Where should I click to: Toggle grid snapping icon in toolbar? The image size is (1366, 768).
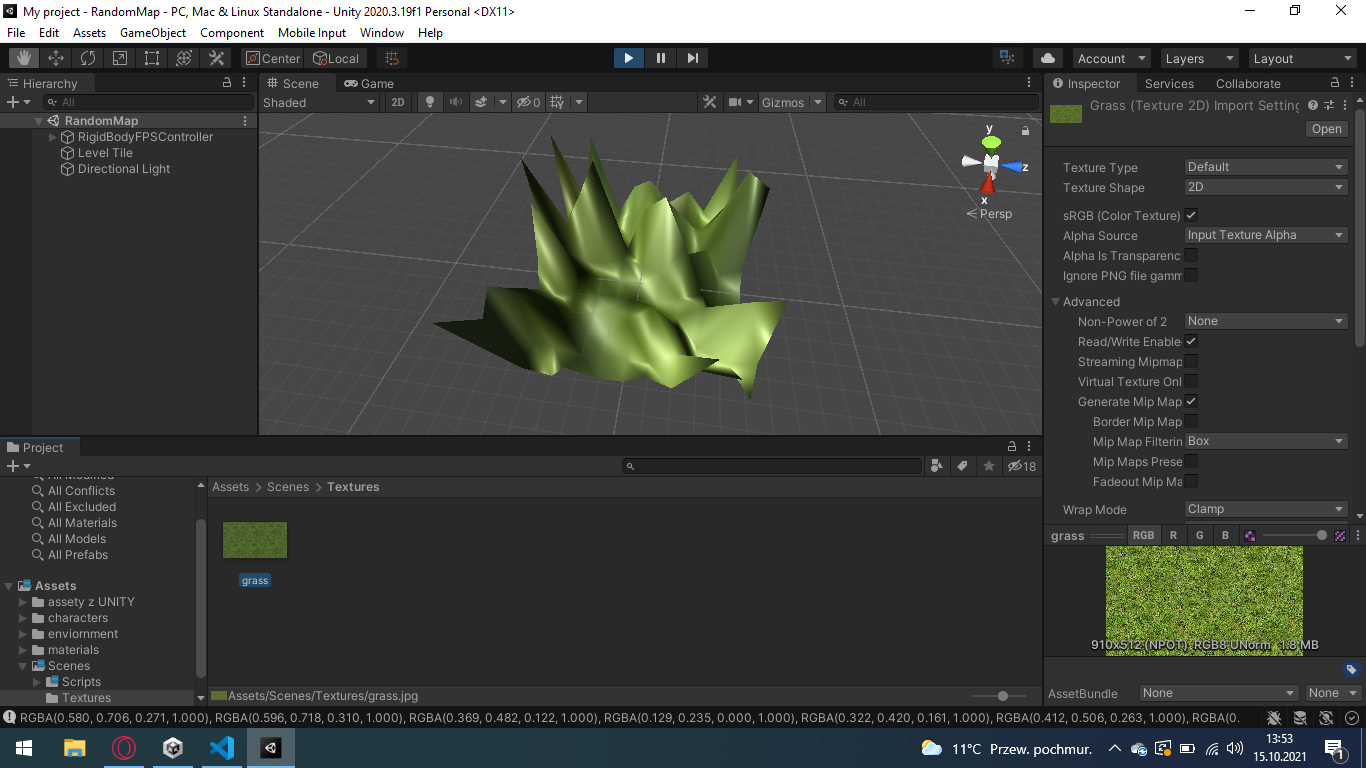coord(393,58)
